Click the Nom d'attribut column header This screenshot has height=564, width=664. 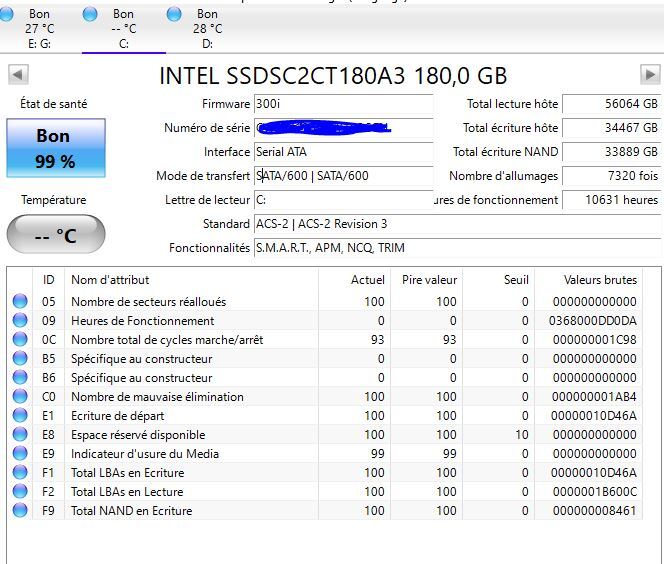tap(191, 280)
